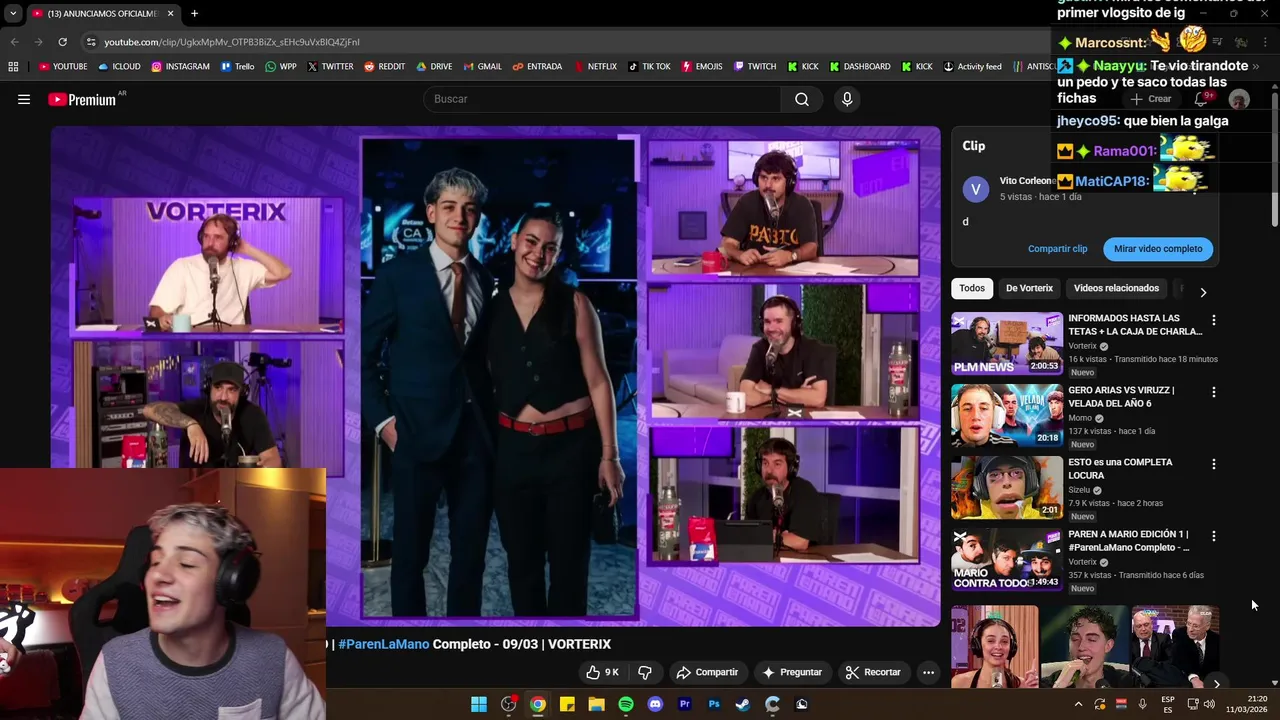The image size is (1280, 720).
Task: Select the De Vorterix filter chip
Action: [1029, 288]
